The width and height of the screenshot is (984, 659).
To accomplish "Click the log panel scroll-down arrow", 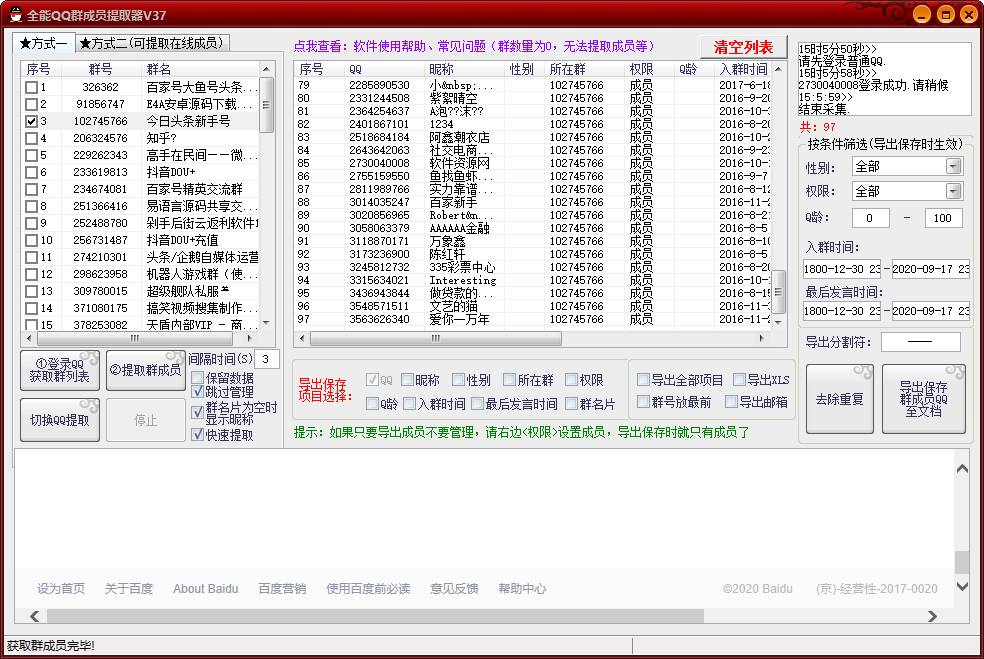I will point(962,586).
